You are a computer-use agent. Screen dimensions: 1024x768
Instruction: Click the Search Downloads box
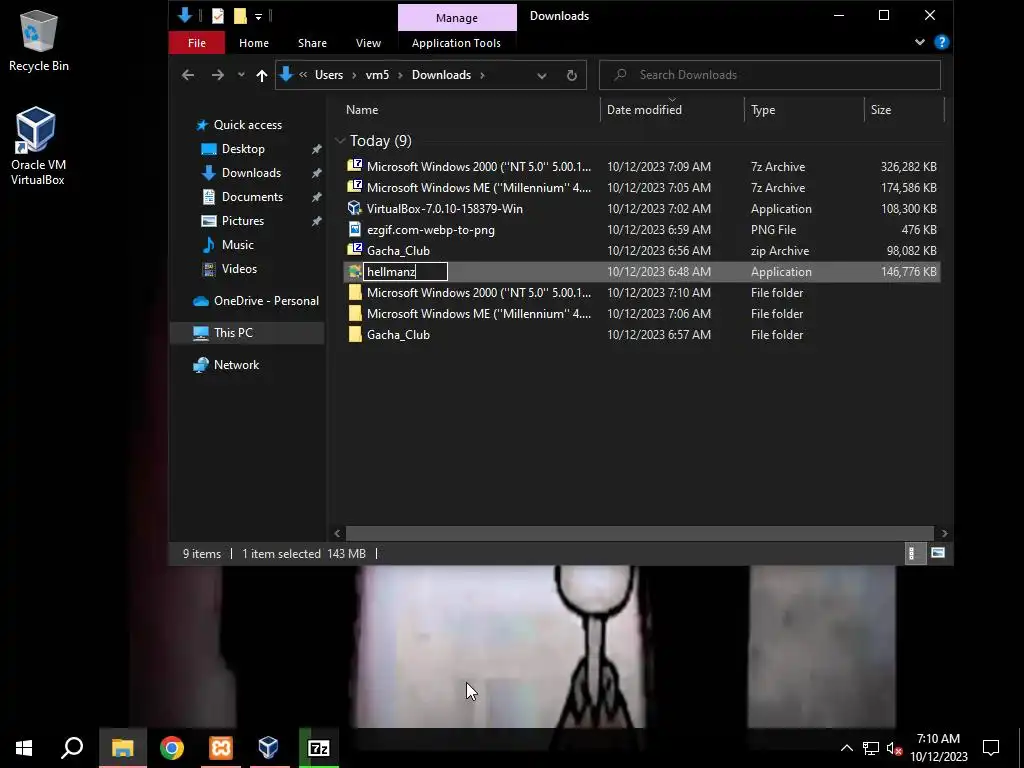pyautogui.click(x=770, y=75)
